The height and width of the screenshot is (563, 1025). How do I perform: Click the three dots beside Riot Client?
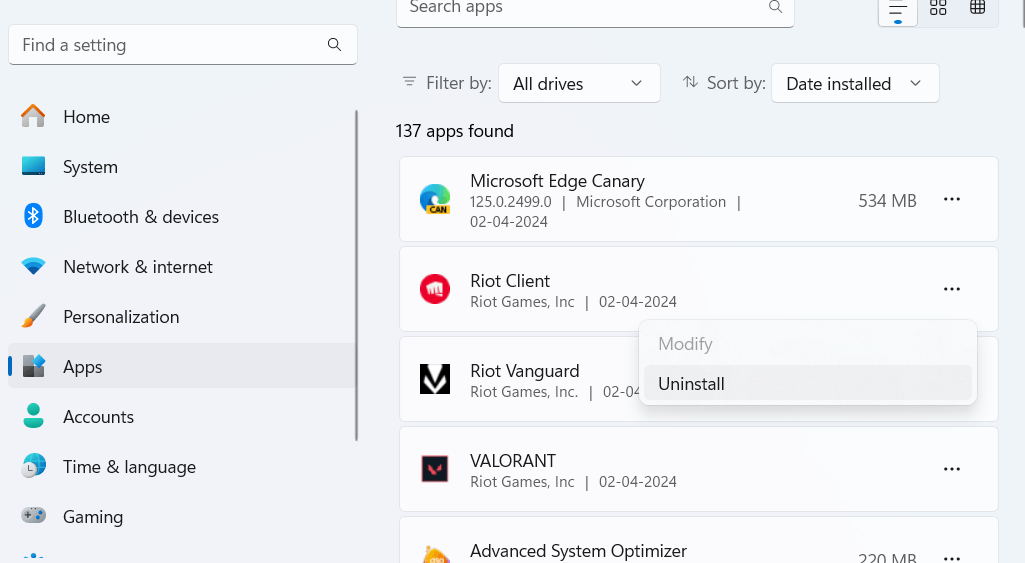click(x=952, y=290)
